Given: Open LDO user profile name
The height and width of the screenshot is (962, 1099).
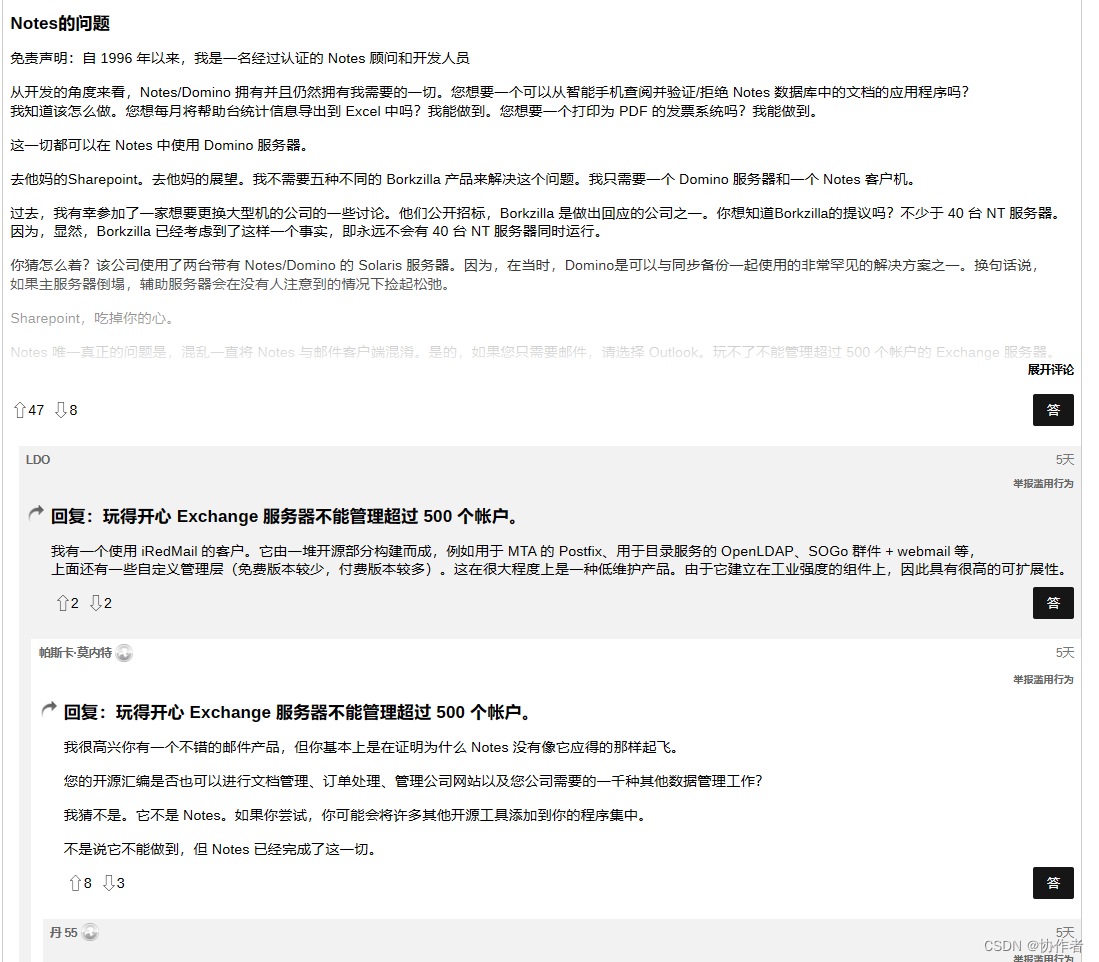Looking at the screenshot, I should point(38,460).
